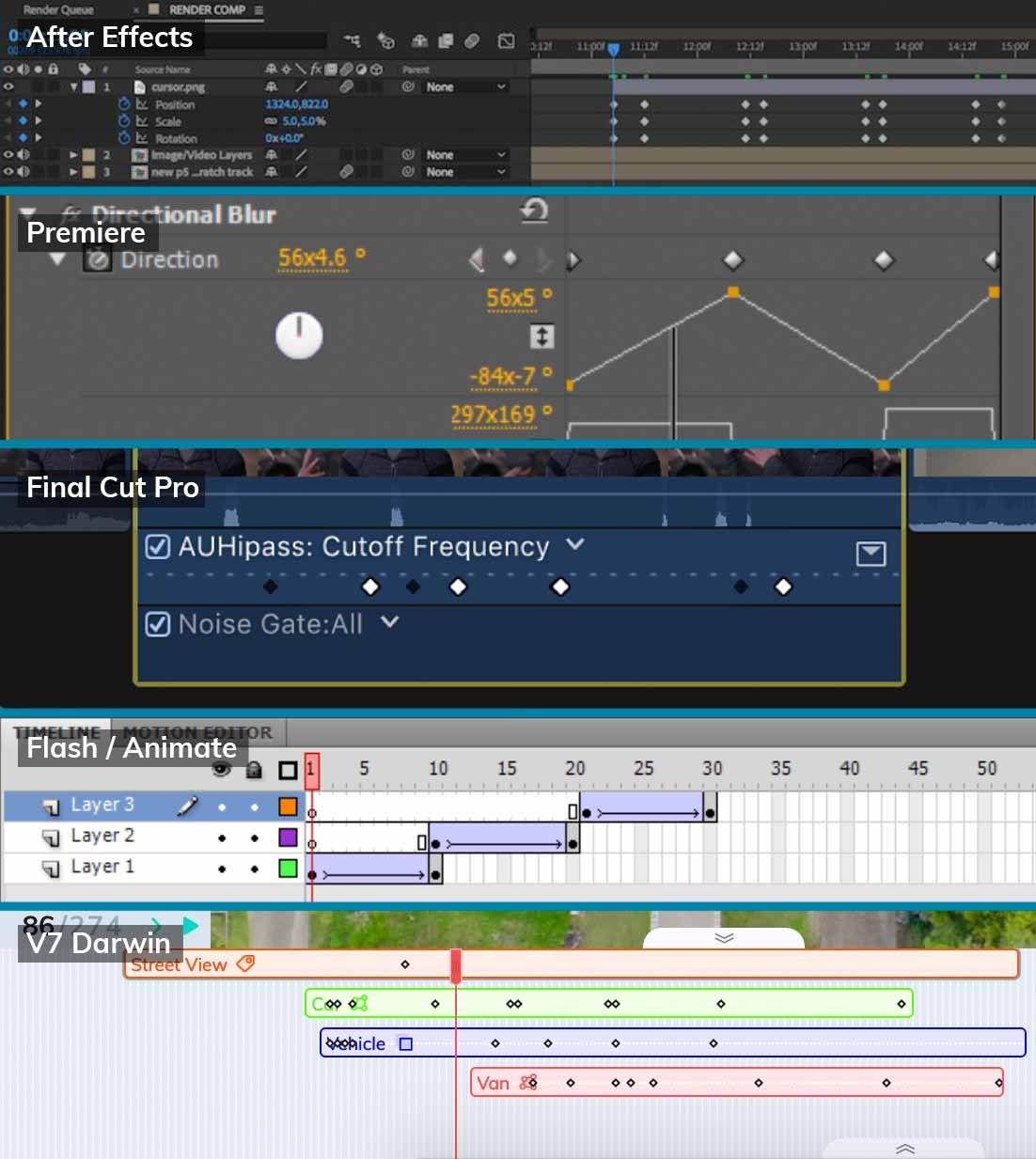Viewport: 1036px width, 1159px height.
Task: Click the graph minimum value -84x-7
Action: click(510, 376)
